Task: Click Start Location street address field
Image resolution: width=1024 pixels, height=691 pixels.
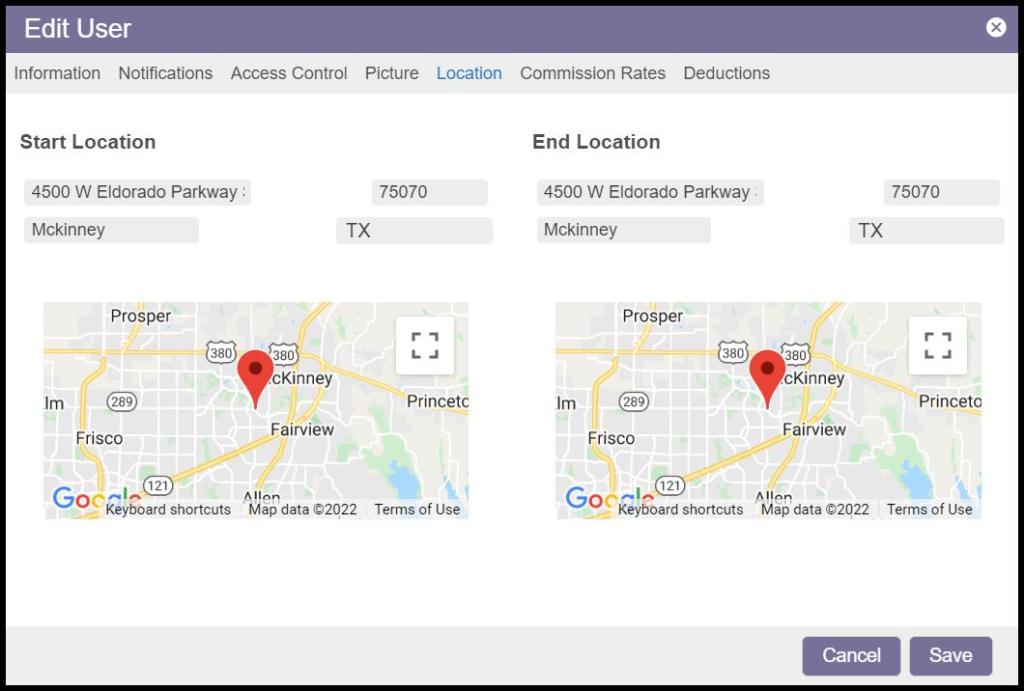Action: (137, 192)
